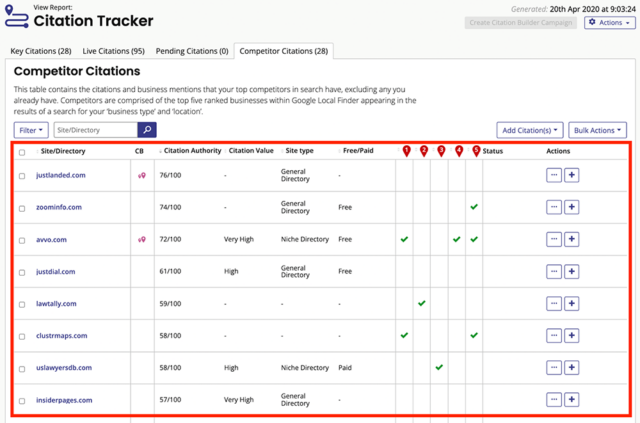Check the insiderpages.com row checkbox
The image size is (640, 423).
pyautogui.click(x=22, y=401)
